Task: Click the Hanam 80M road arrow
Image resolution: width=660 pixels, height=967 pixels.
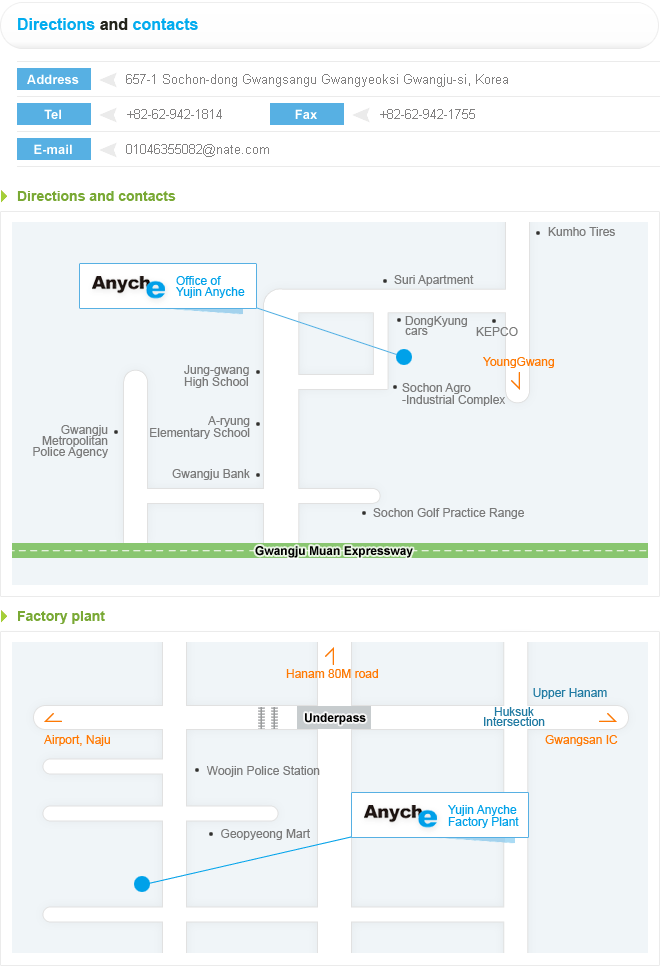Action: 330,656
